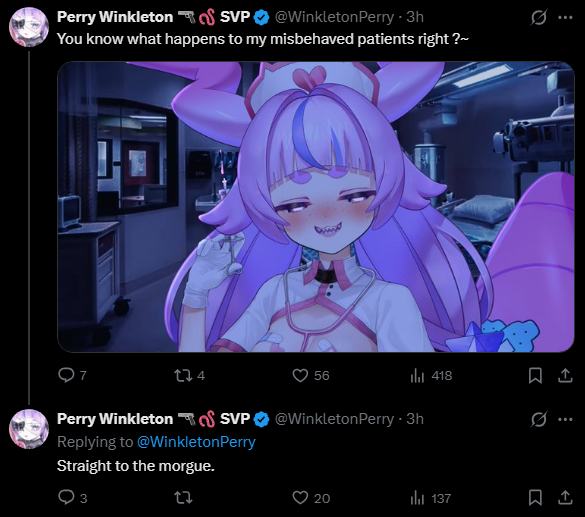
Task: Bookmark the morgue reply tweet
Action: (x=535, y=498)
